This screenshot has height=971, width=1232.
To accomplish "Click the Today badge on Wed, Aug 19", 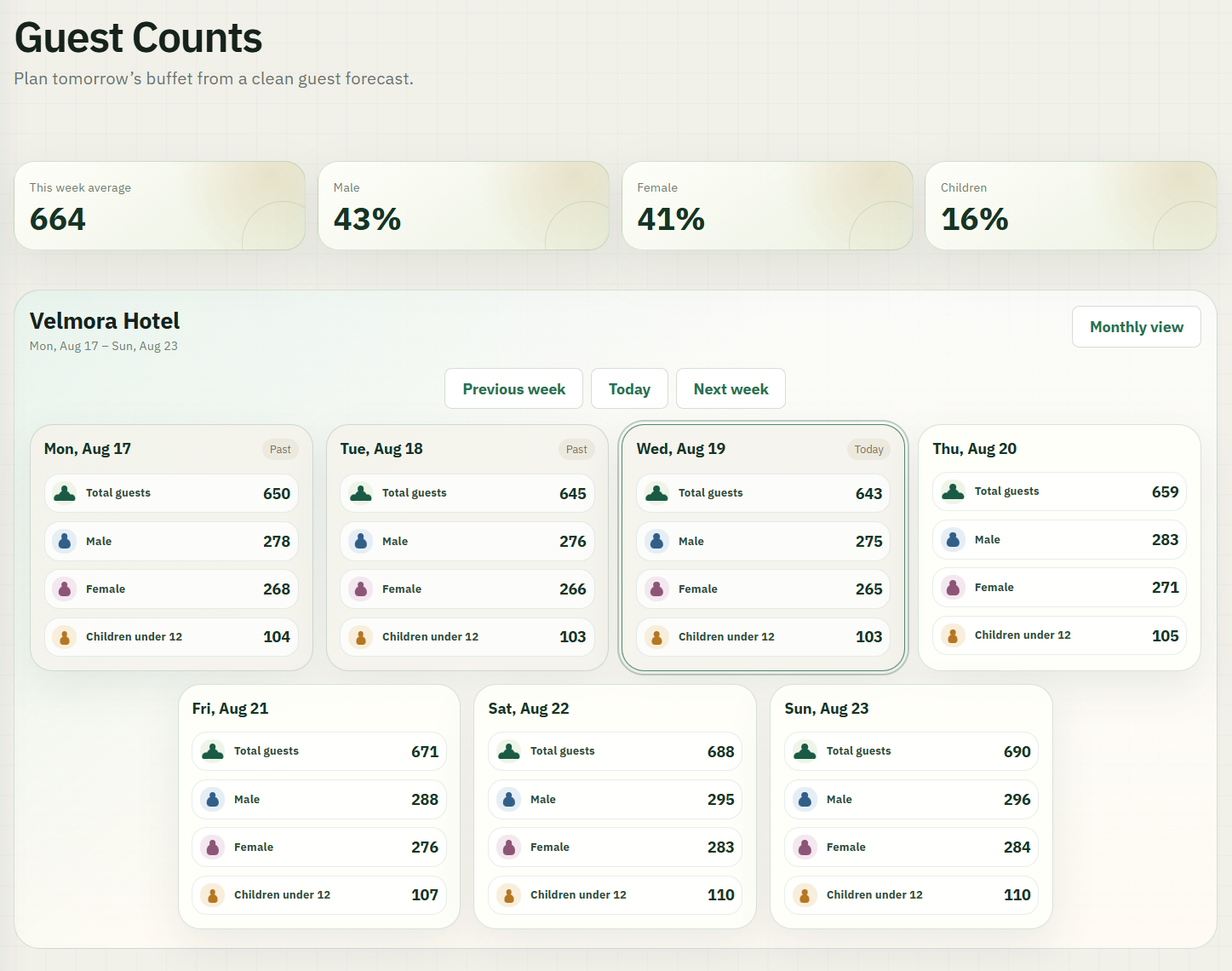I will pos(868,450).
